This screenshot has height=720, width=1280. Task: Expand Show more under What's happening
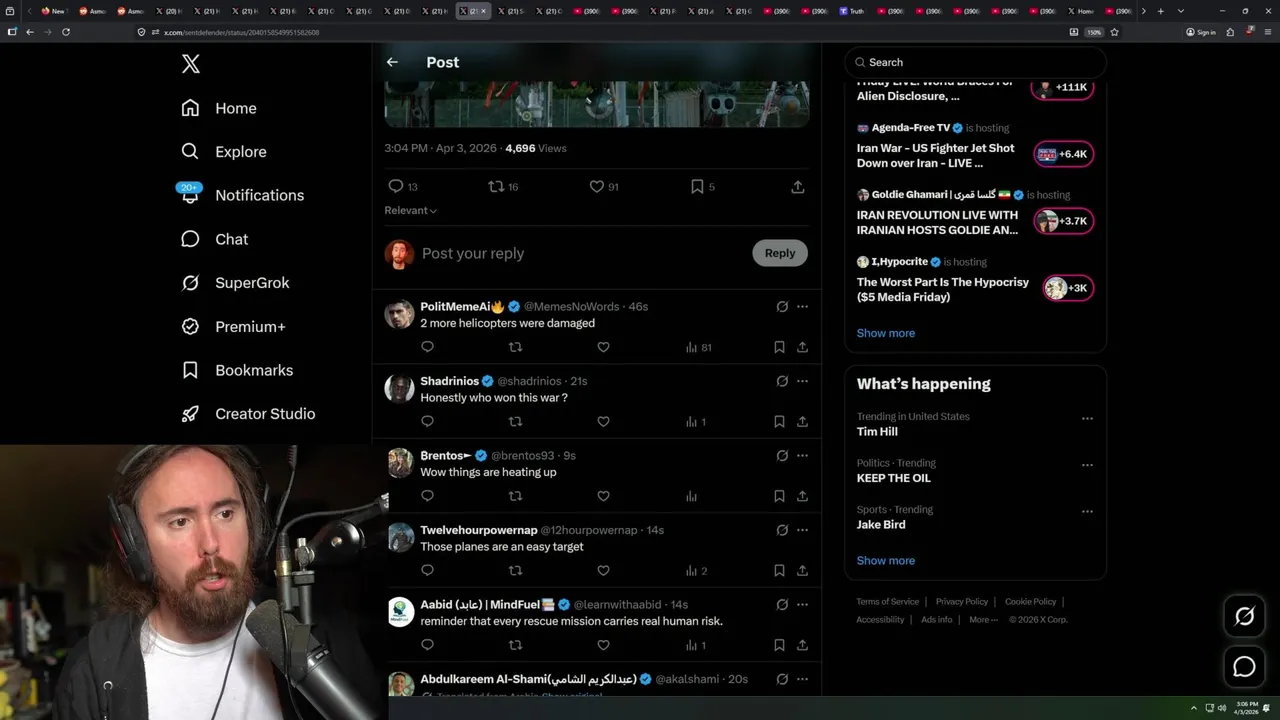tap(885, 560)
